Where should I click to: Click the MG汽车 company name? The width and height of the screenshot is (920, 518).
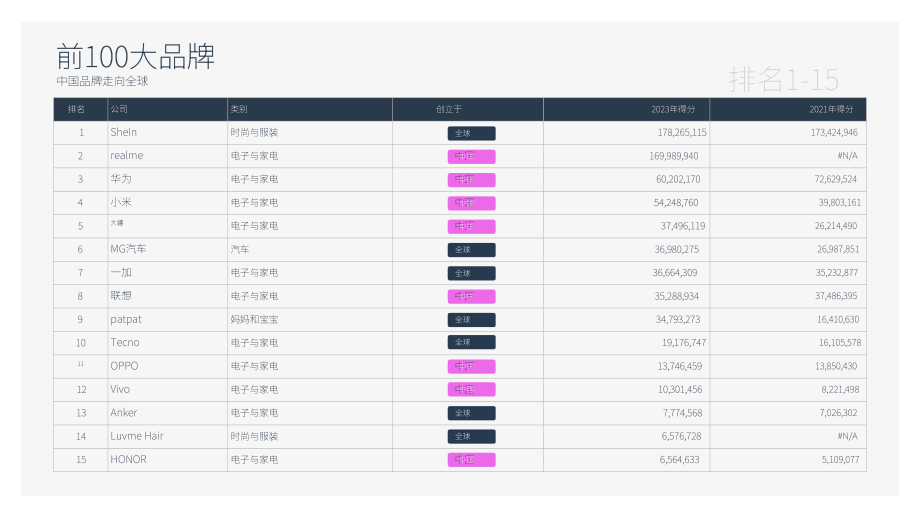128,249
